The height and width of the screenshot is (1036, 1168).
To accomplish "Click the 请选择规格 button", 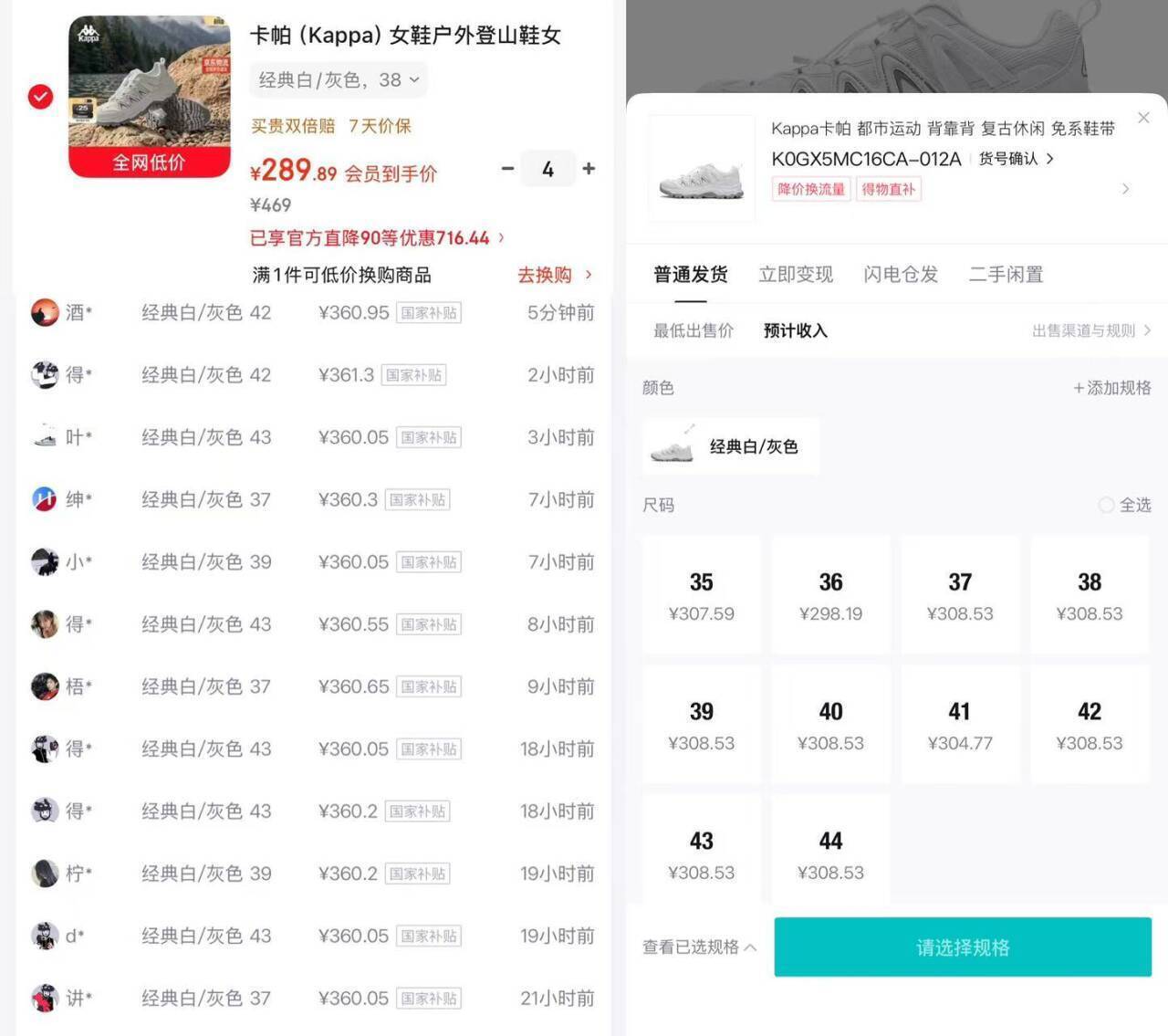I will point(963,947).
